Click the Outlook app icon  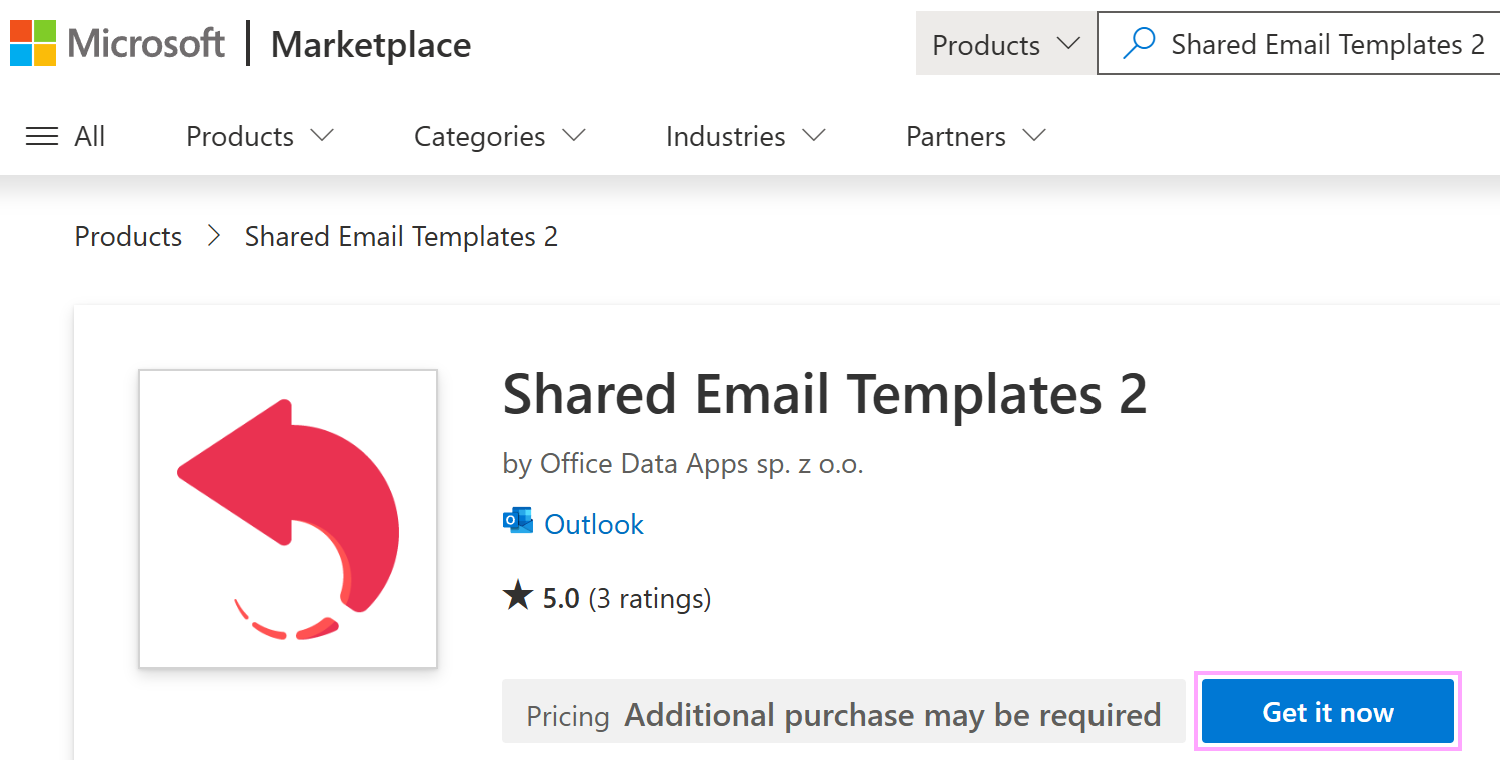[x=516, y=521]
